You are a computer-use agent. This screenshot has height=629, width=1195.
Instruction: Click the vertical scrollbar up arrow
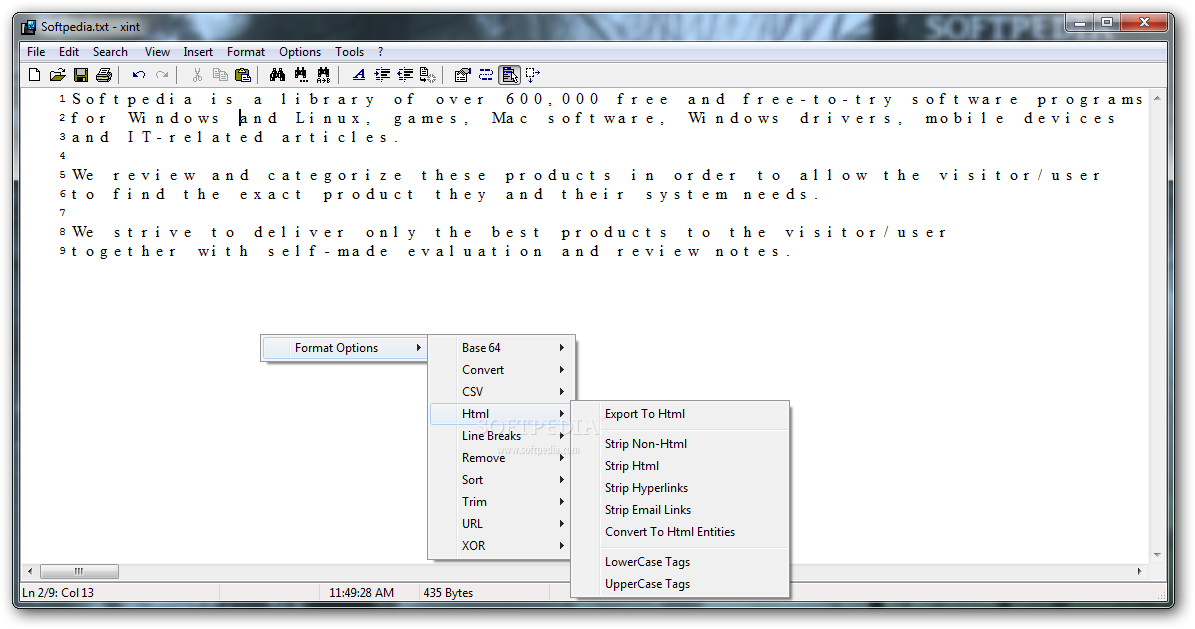pos(1157,98)
